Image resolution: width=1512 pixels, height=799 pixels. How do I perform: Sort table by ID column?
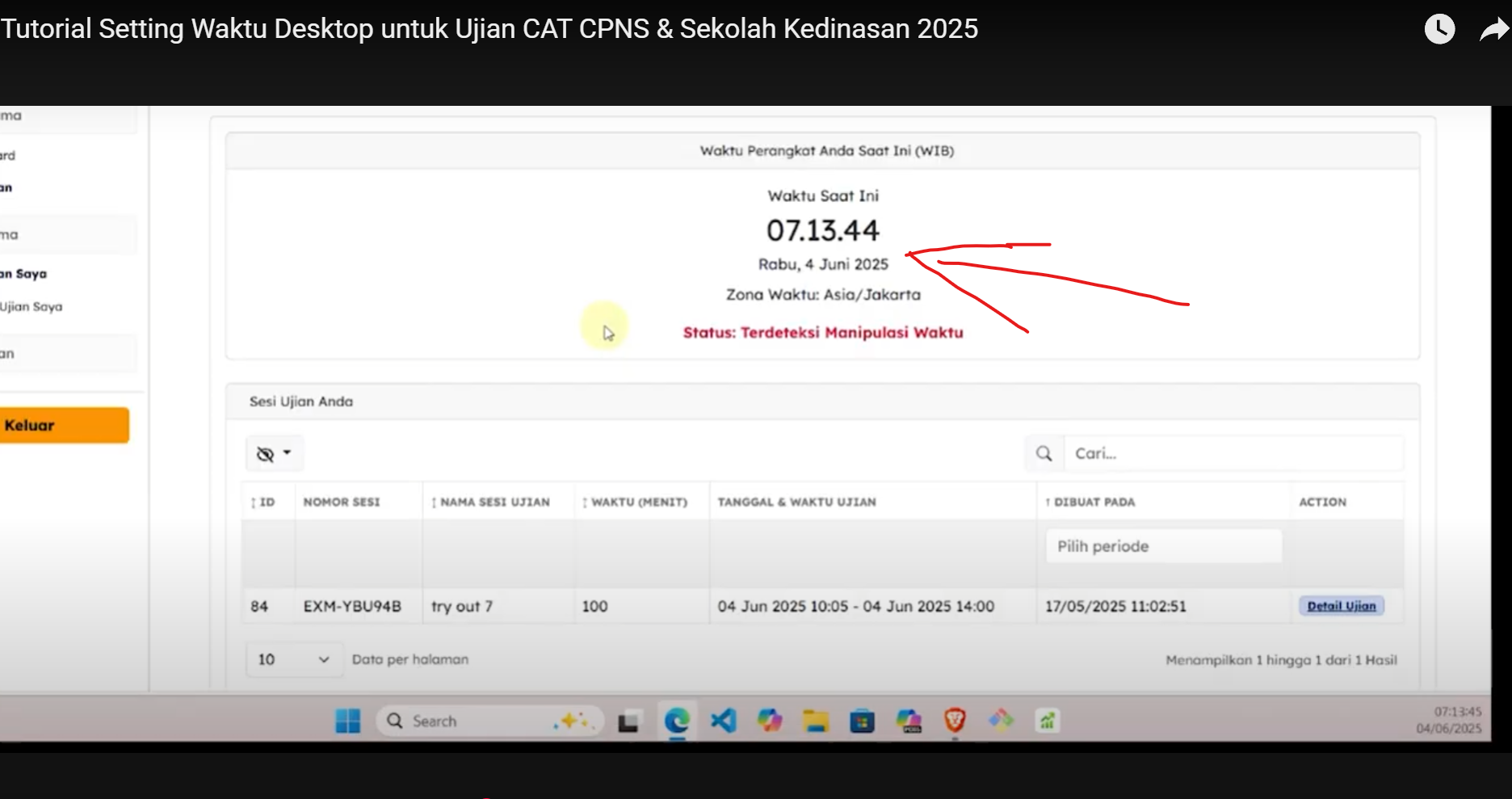263,503
